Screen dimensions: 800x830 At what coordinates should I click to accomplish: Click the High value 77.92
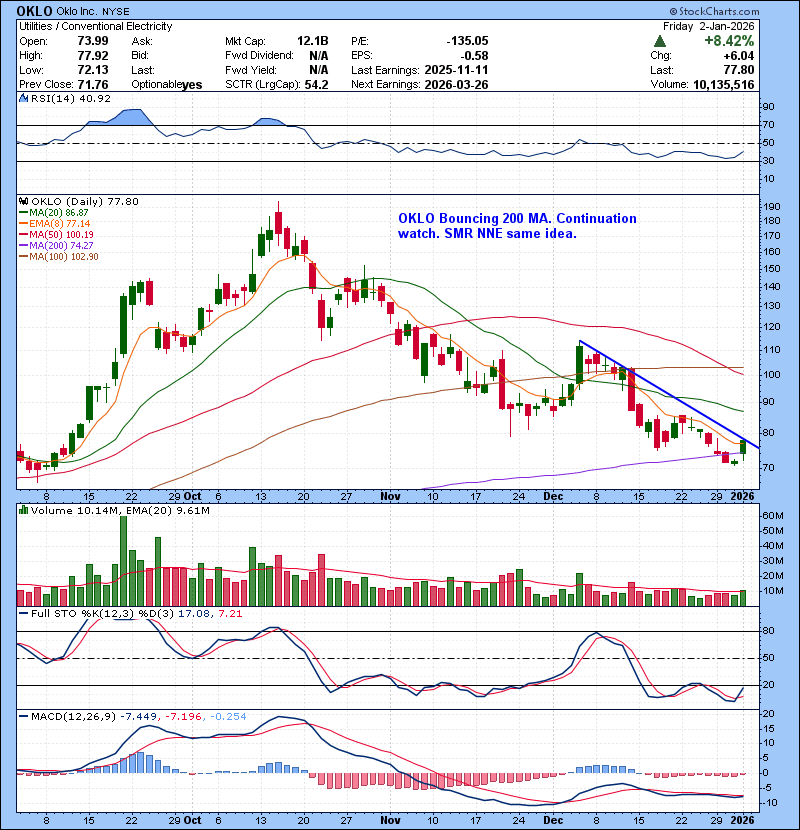coord(93,56)
